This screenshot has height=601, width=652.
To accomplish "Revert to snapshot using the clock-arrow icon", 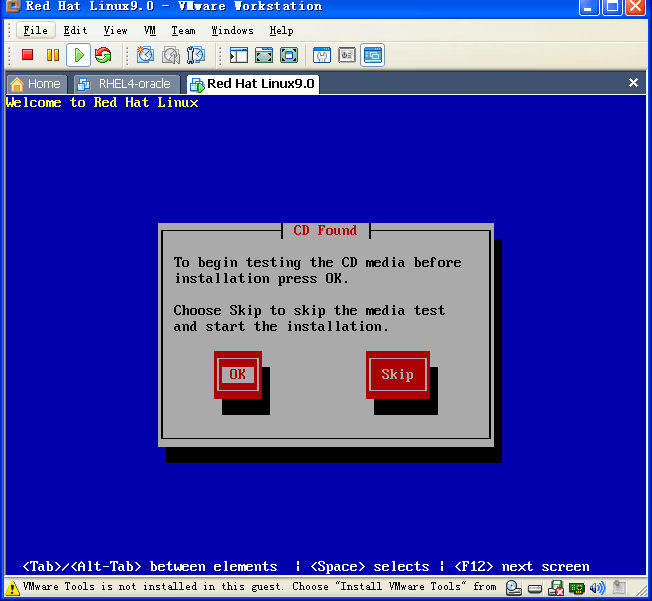I will point(171,55).
